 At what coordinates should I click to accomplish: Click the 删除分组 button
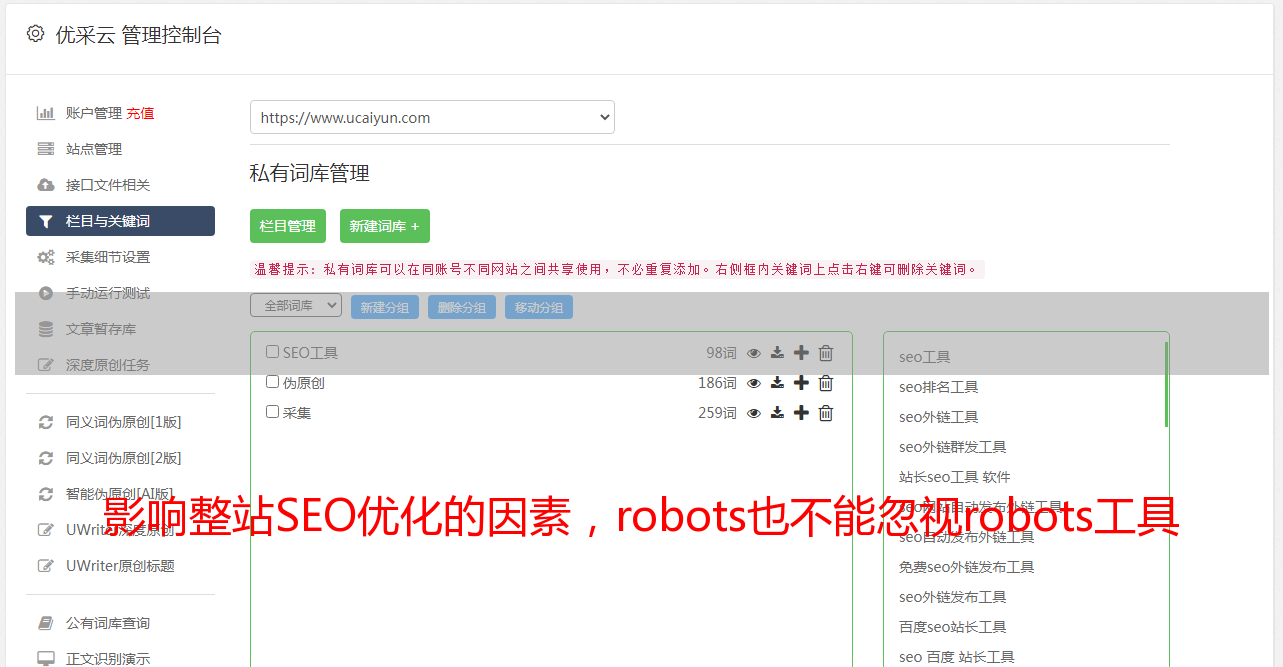pyautogui.click(x=462, y=307)
